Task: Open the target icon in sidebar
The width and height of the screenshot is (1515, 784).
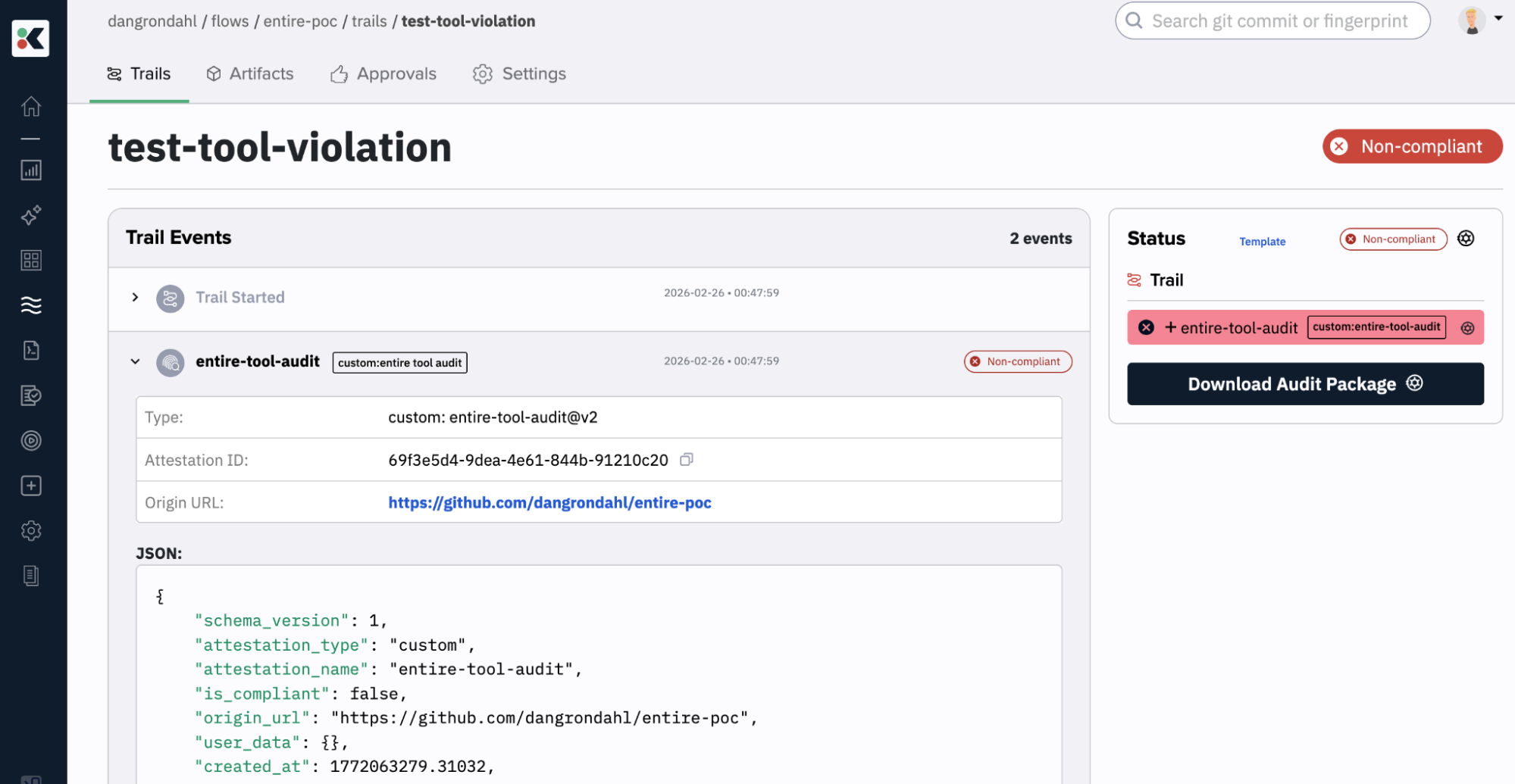Action: (x=31, y=441)
